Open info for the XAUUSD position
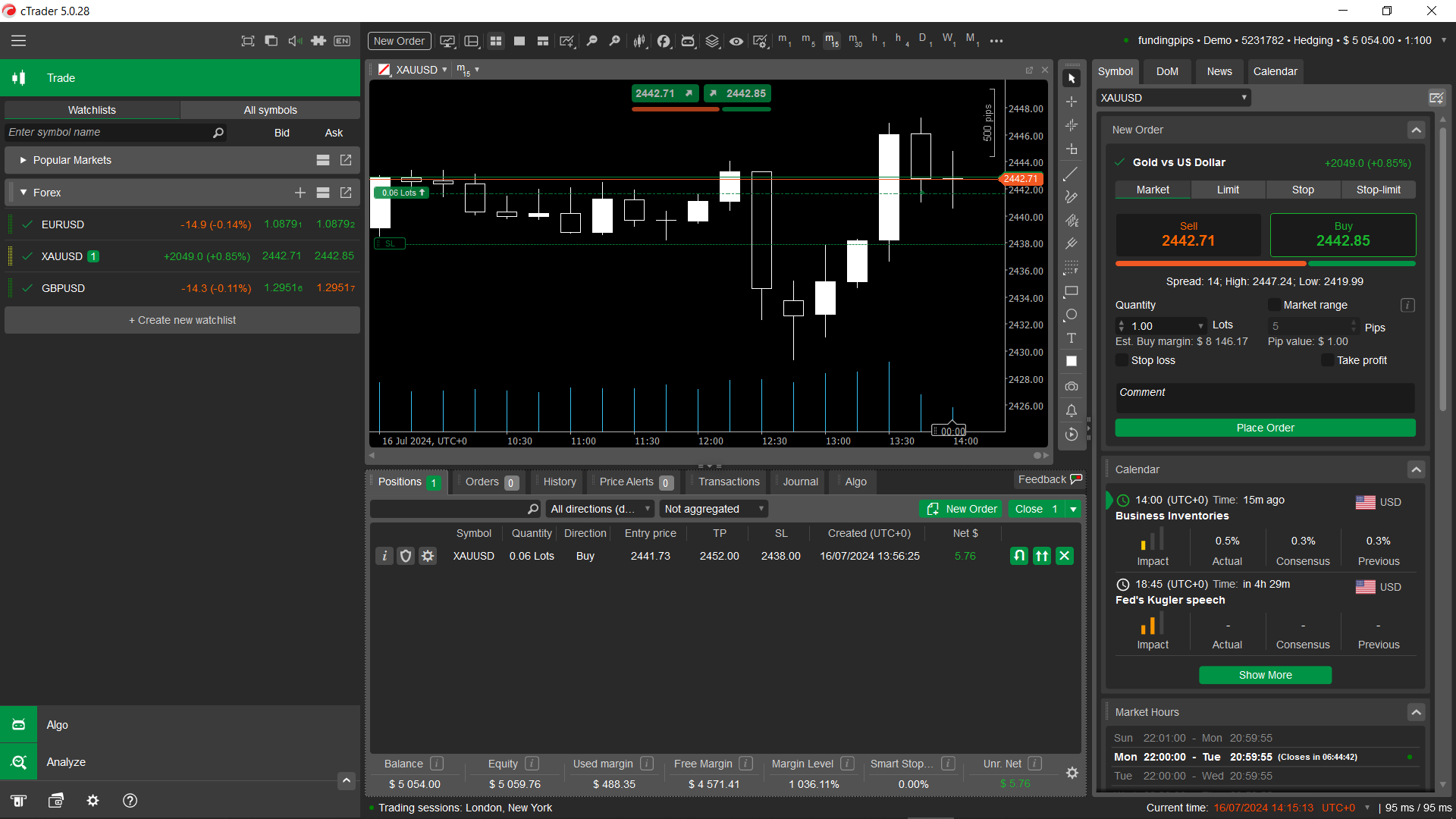1456x819 pixels. point(384,556)
